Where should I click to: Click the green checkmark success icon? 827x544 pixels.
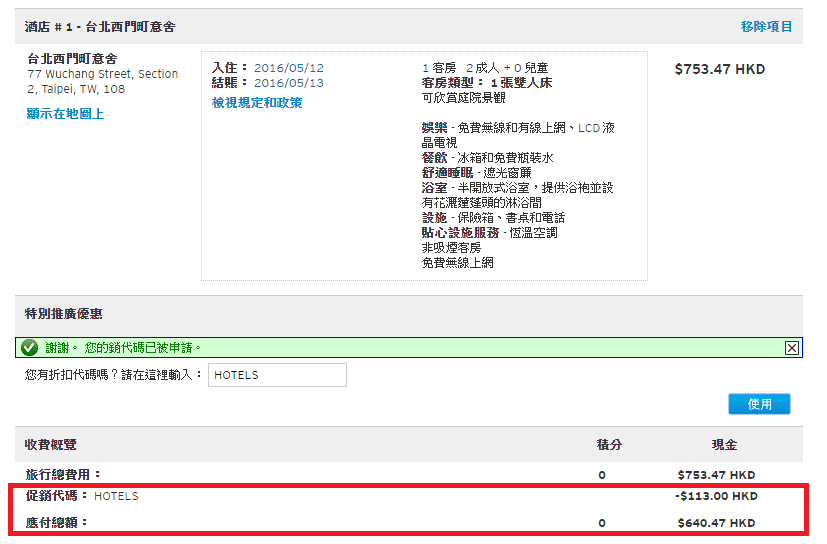click(x=30, y=348)
